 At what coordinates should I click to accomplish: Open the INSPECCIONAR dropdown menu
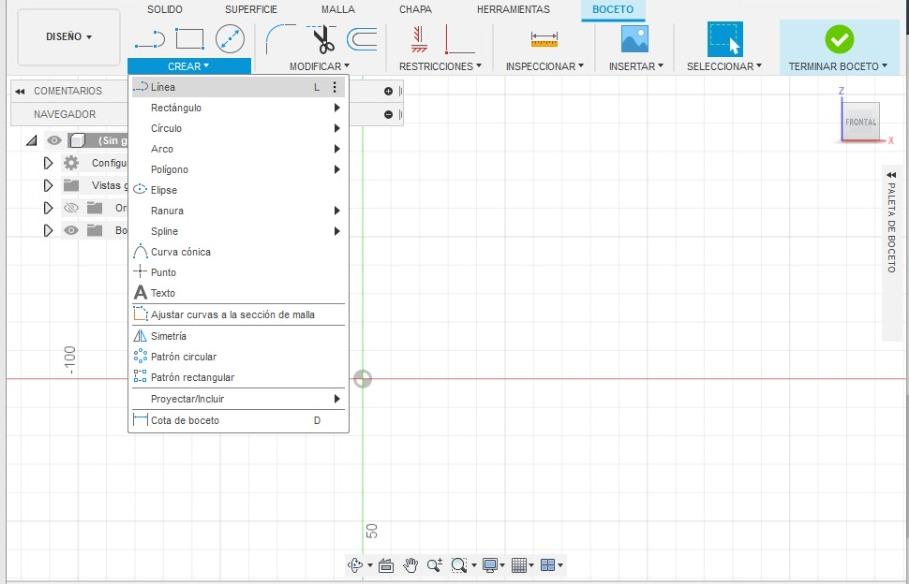[544, 66]
